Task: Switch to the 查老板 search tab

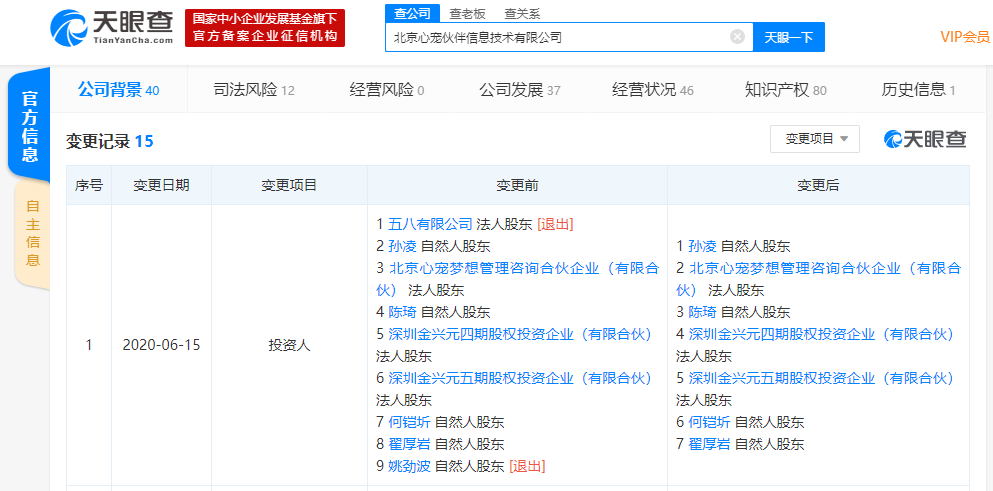Action: (x=466, y=13)
